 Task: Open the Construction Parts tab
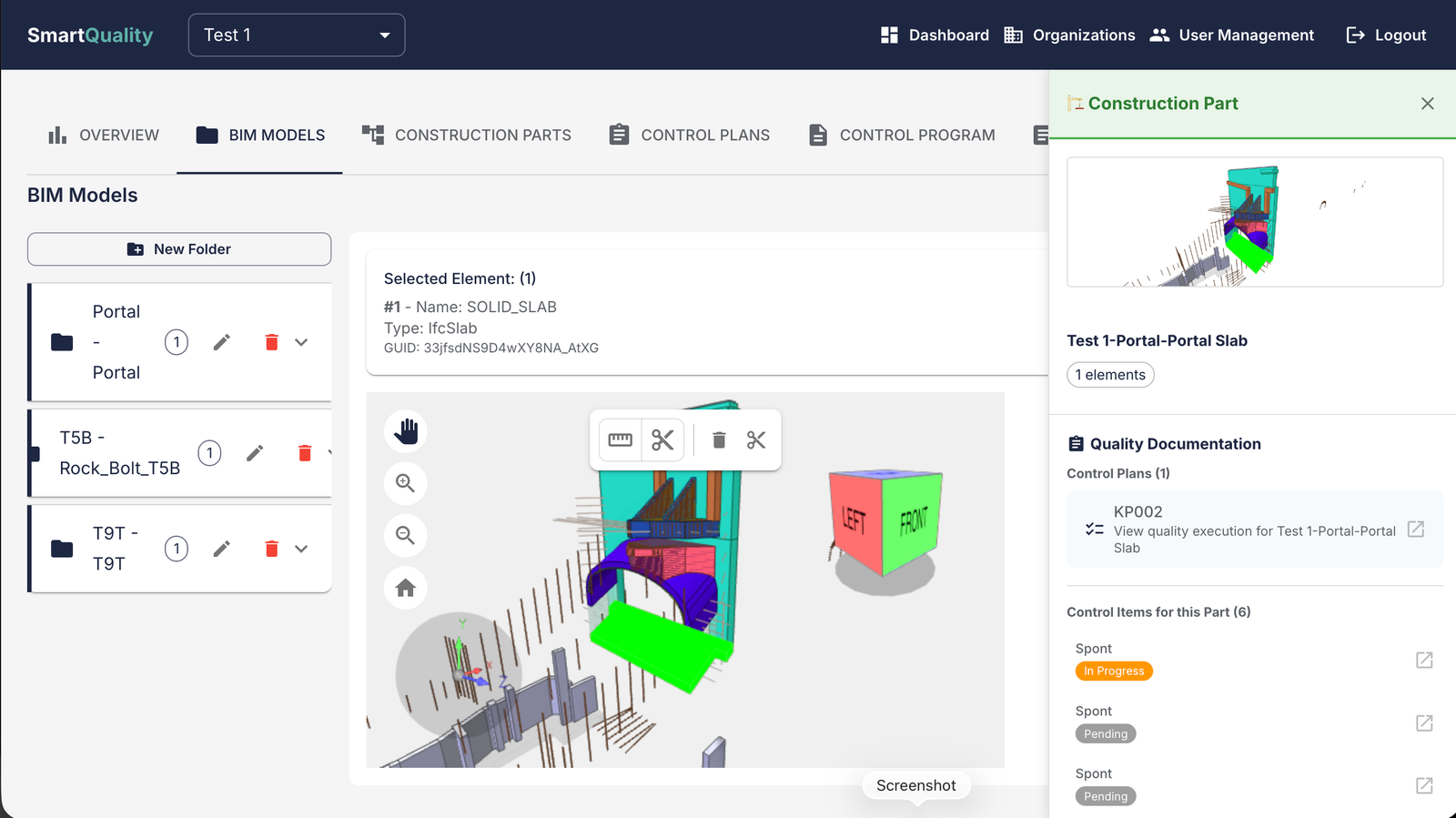point(467,135)
